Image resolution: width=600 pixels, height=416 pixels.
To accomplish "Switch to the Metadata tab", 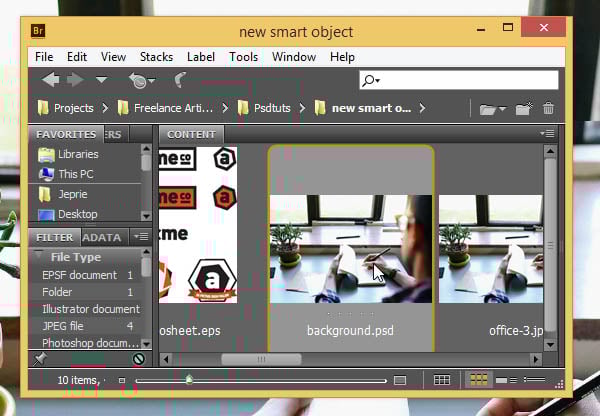I will (x=104, y=237).
